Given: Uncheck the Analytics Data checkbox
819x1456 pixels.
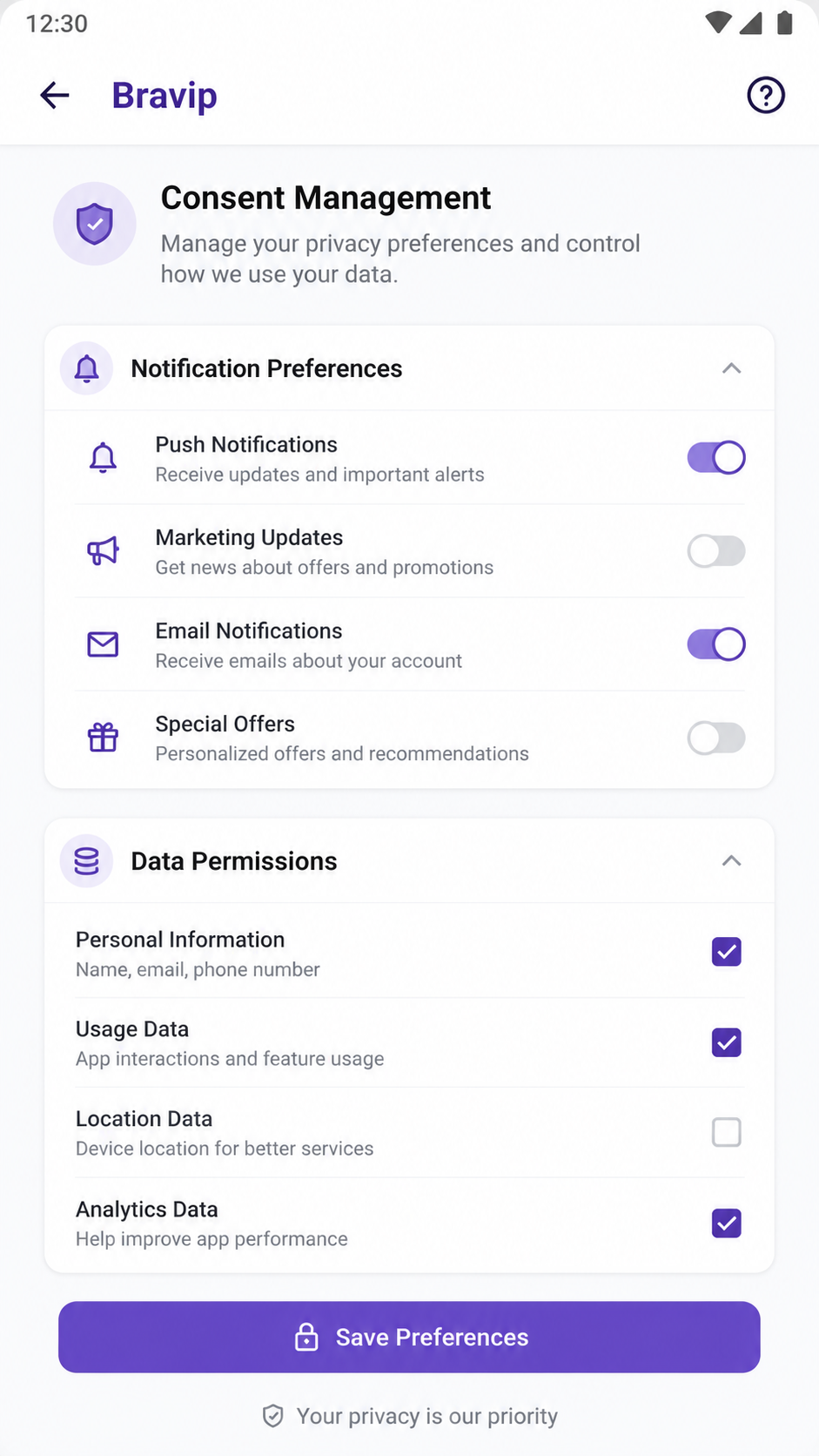Looking at the screenshot, I should click(727, 1223).
